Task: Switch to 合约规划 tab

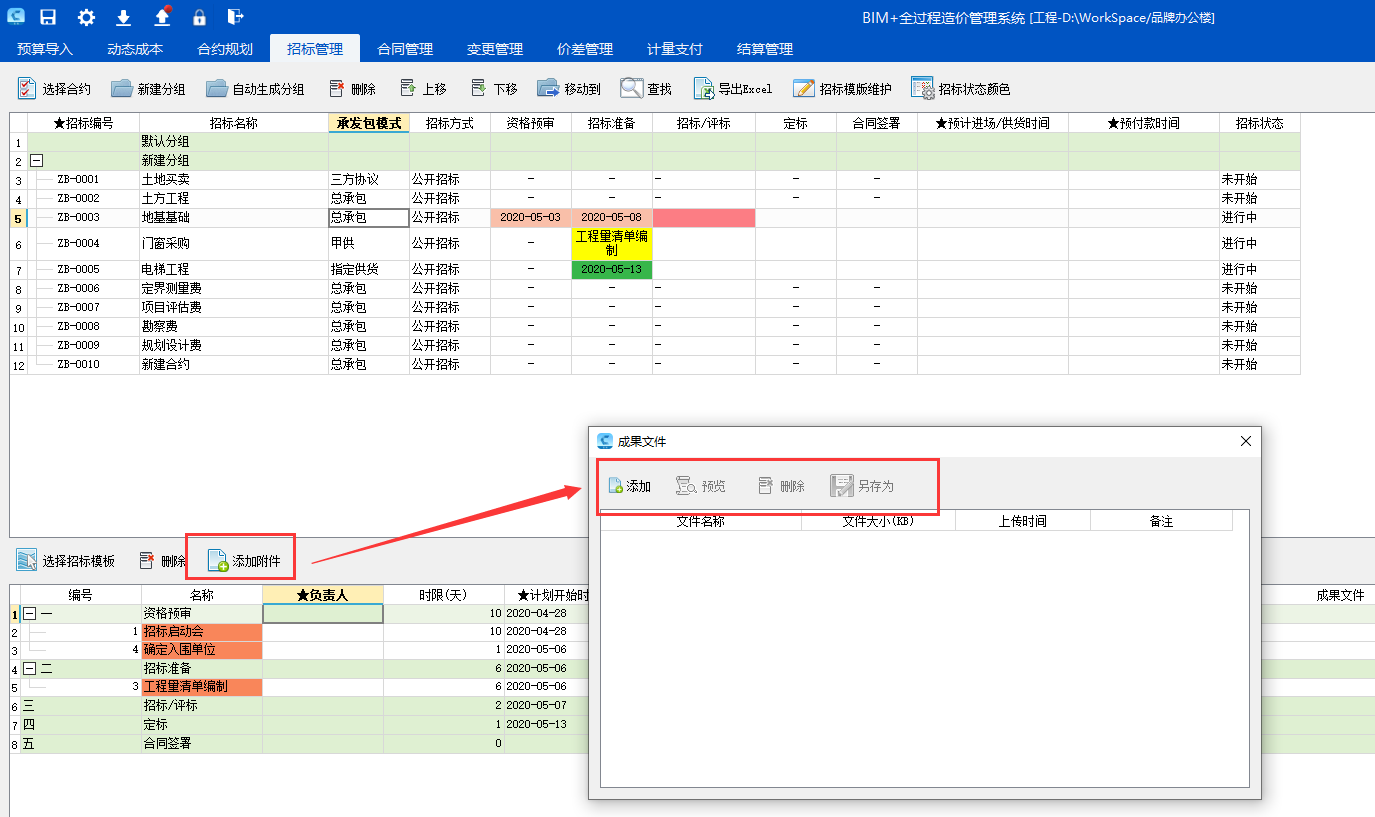Action: click(225, 49)
